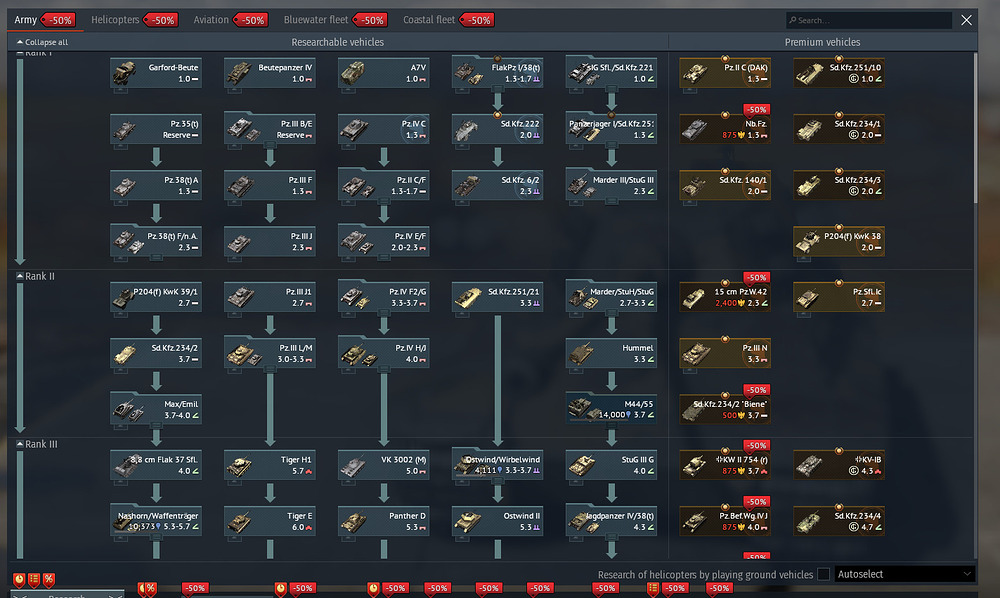The width and height of the screenshot is (1000, 598).
Task: Select the Beutepanzer IV vehicle icon
Action: click(238, 73)
